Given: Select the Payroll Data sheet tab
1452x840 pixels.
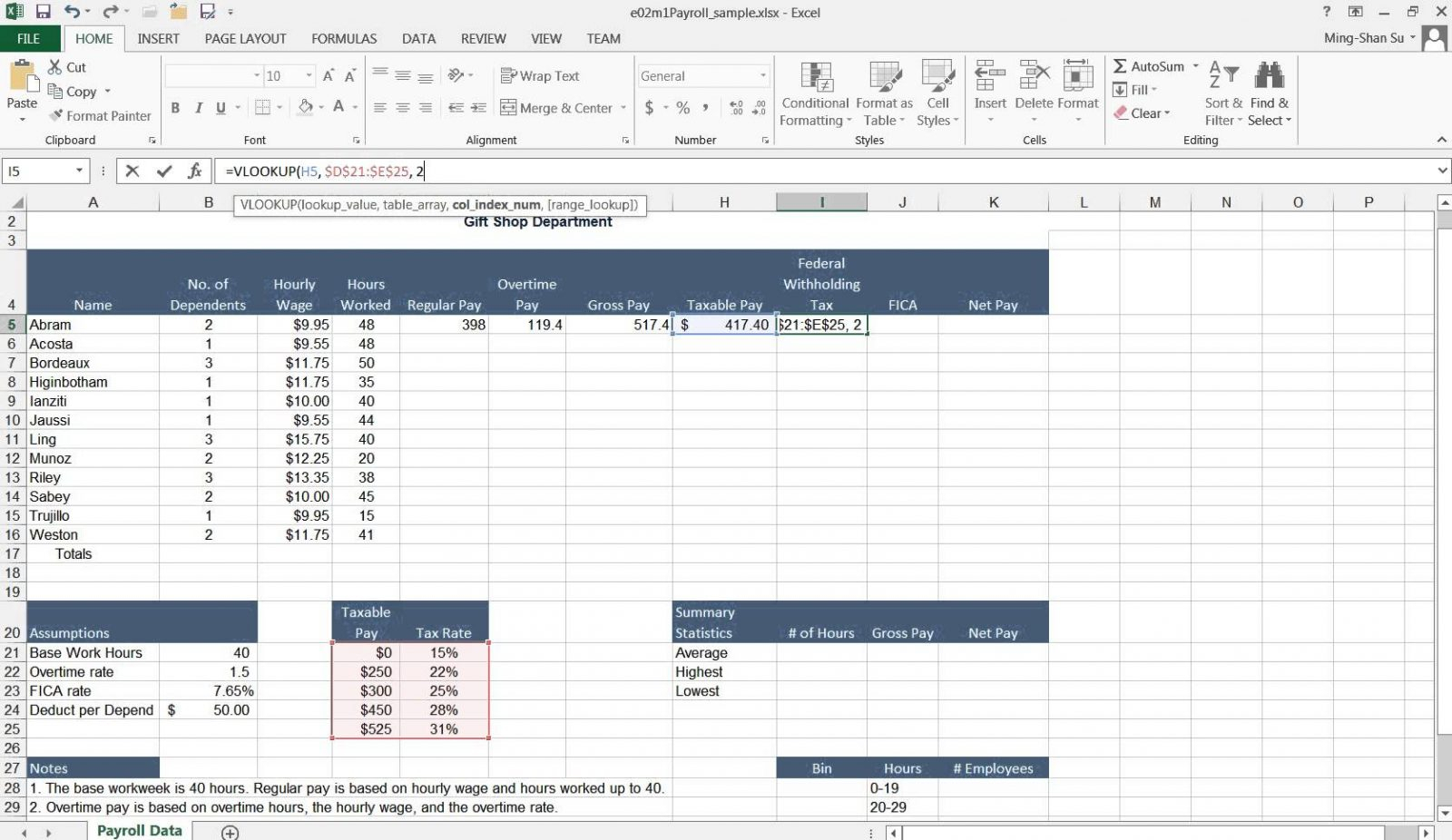Looking at the screenshot, I should [x=138, y=830].
